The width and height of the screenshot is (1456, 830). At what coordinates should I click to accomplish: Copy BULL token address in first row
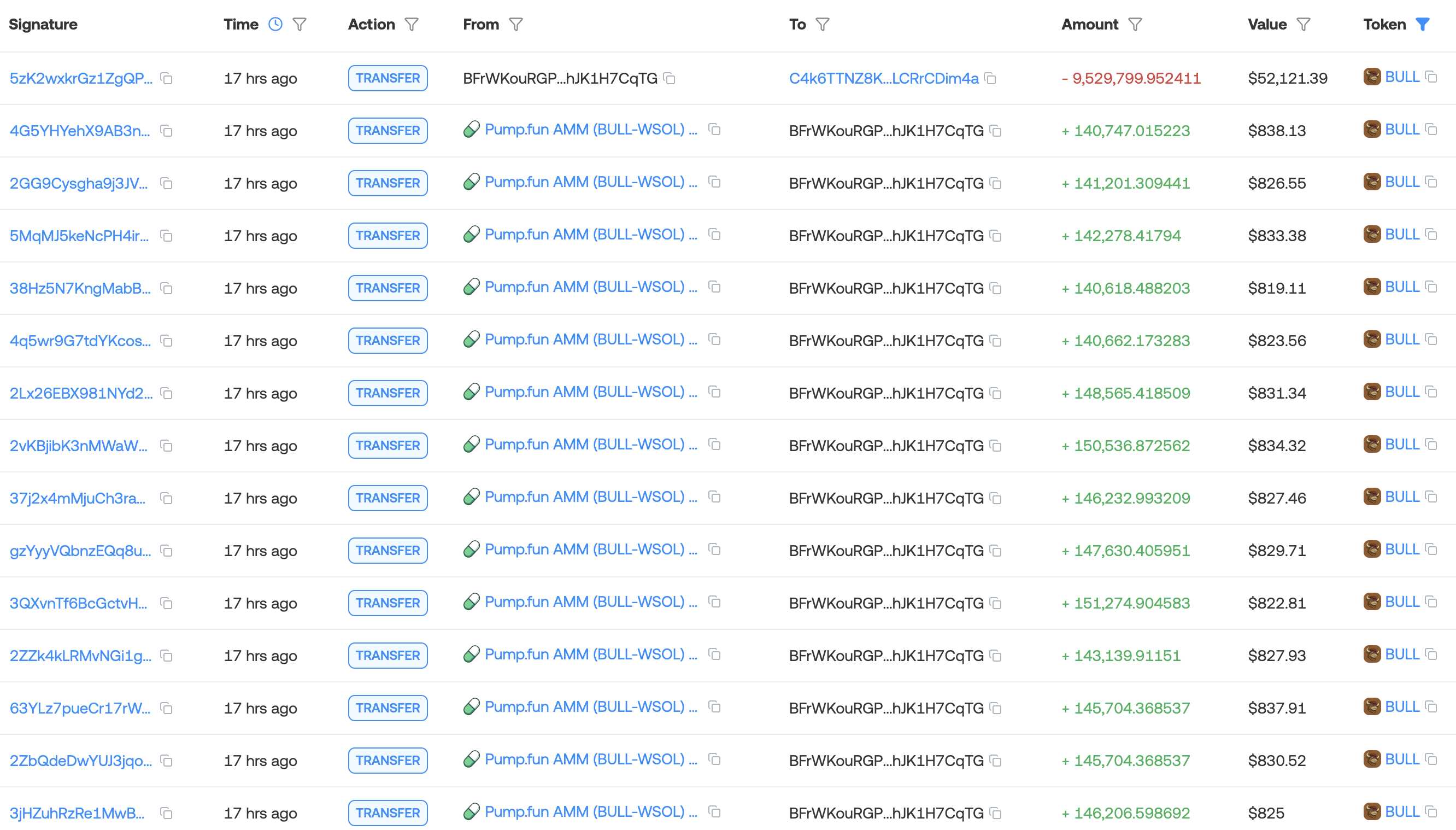pyautogui.click(x=1431, y=77)
